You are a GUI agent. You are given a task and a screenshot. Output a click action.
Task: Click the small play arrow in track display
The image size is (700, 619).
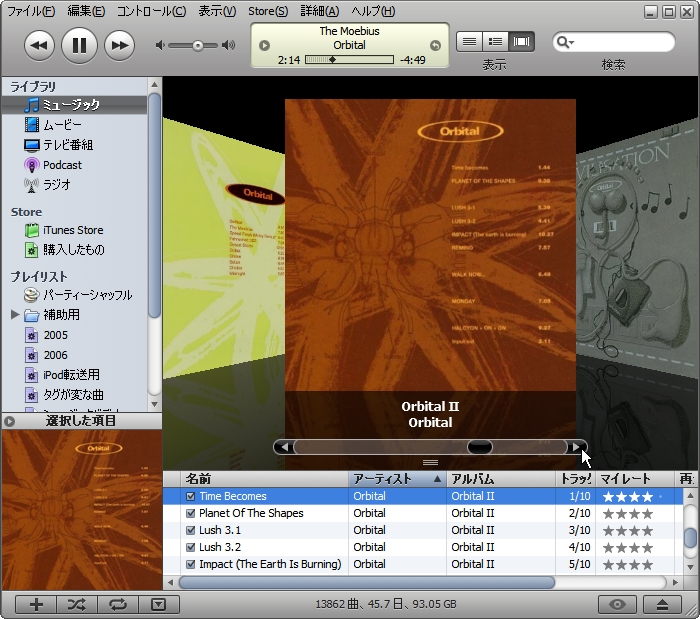click(x=264, y=46)
